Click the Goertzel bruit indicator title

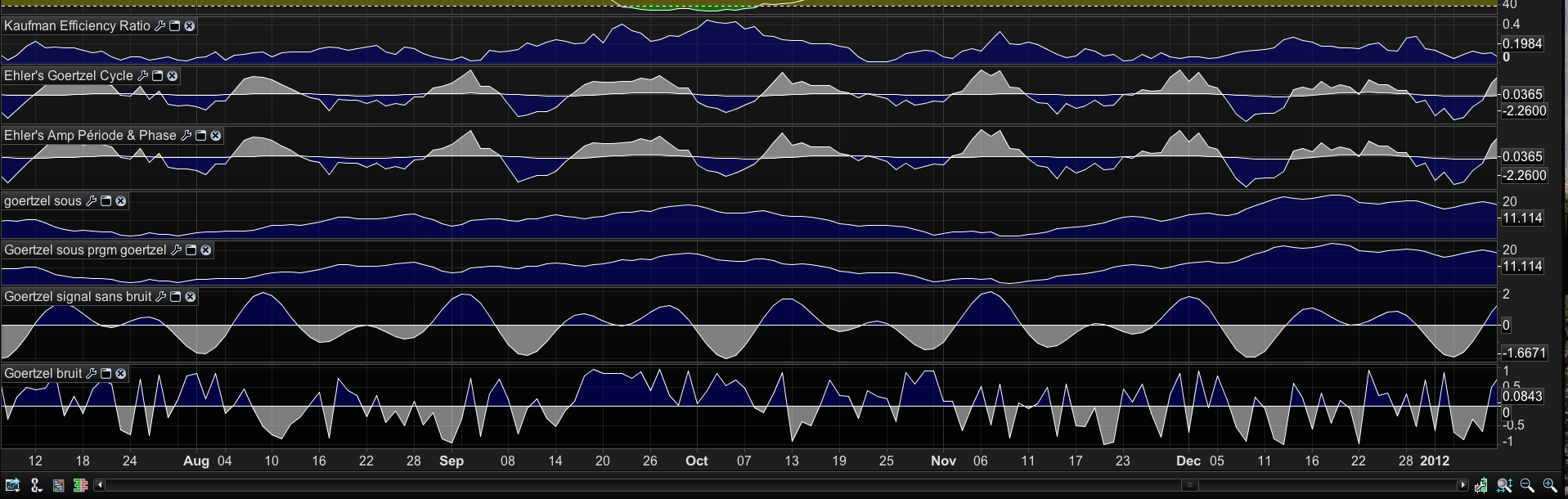[x=43, y=374]
